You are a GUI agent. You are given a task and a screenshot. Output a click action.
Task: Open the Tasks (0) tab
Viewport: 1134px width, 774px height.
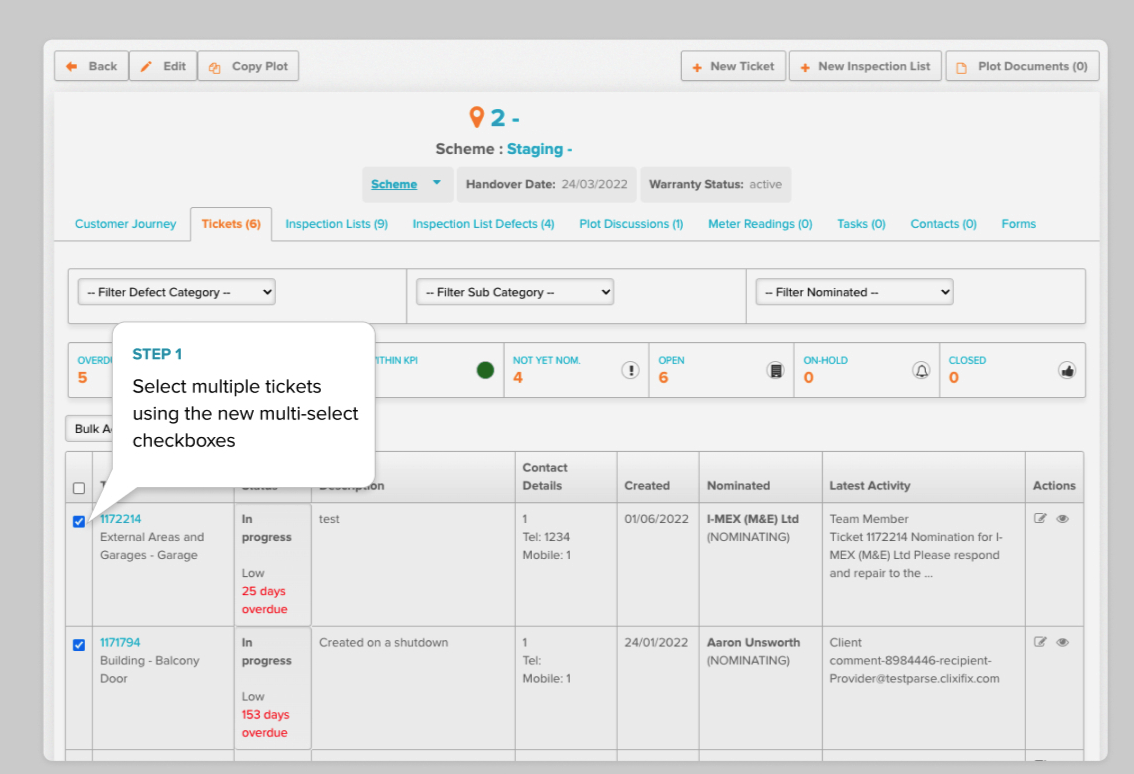(x=861, y=224)
